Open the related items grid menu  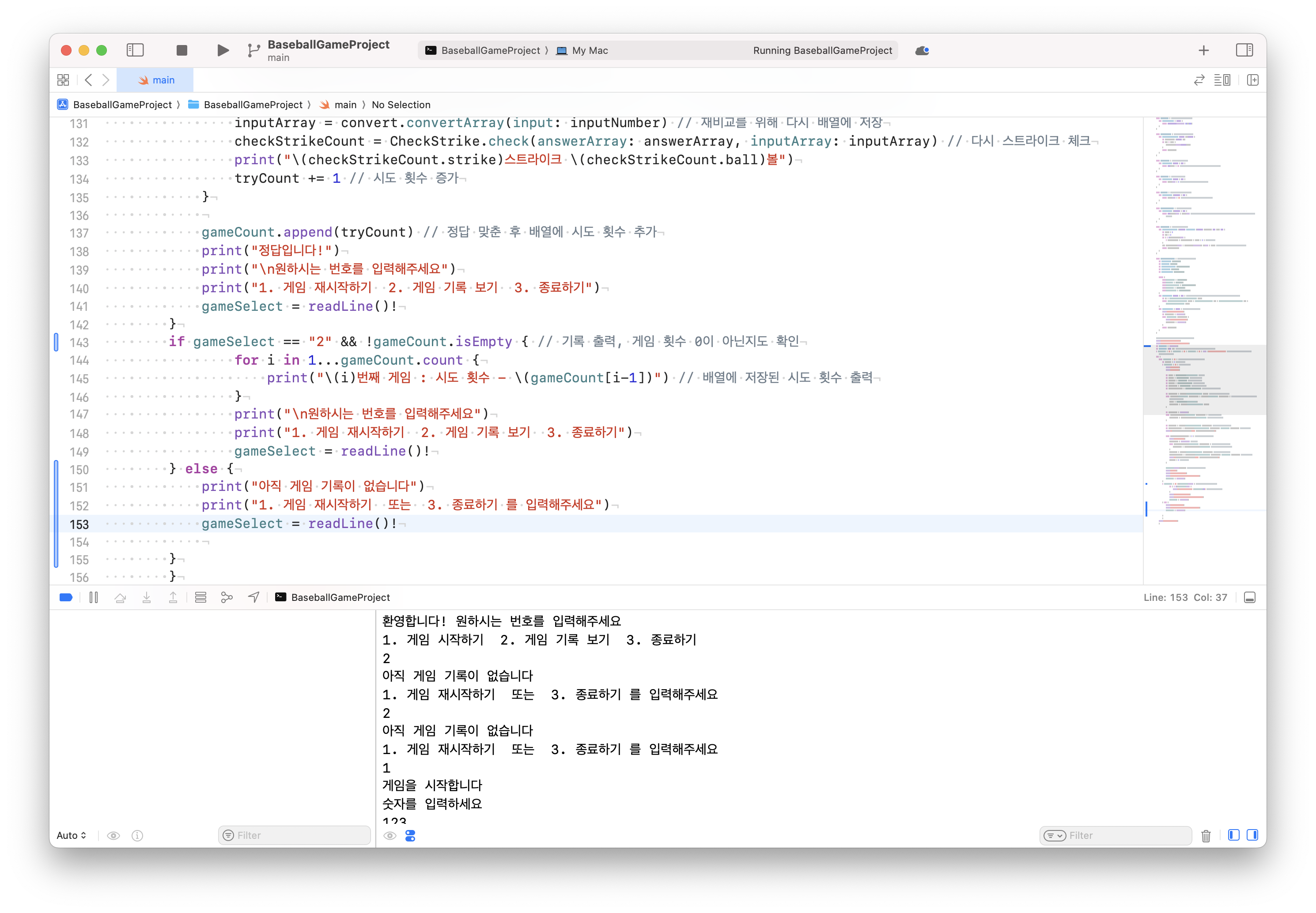64,80
